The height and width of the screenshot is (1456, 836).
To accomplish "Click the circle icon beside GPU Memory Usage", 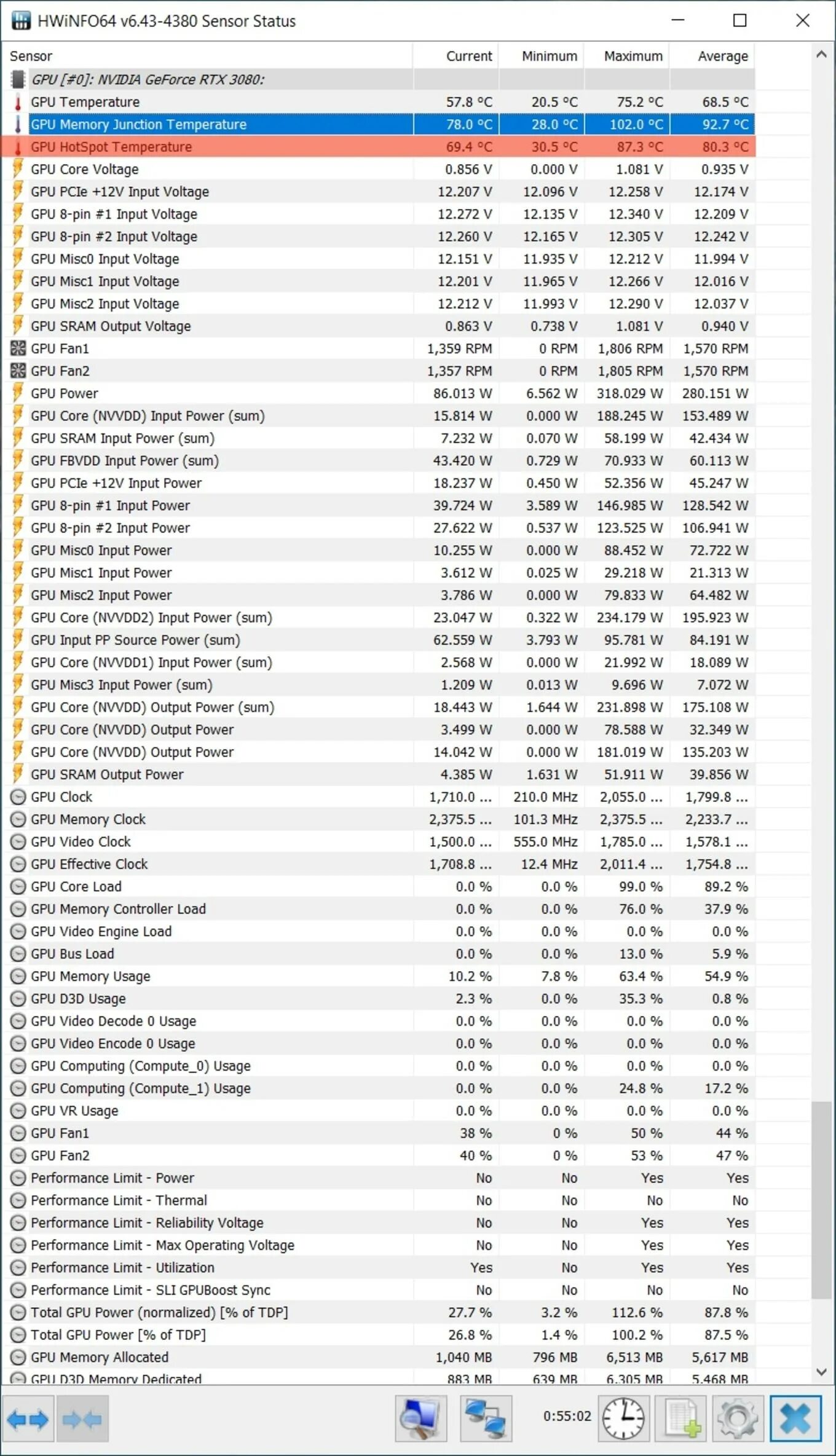I will (x=18, y=977).
